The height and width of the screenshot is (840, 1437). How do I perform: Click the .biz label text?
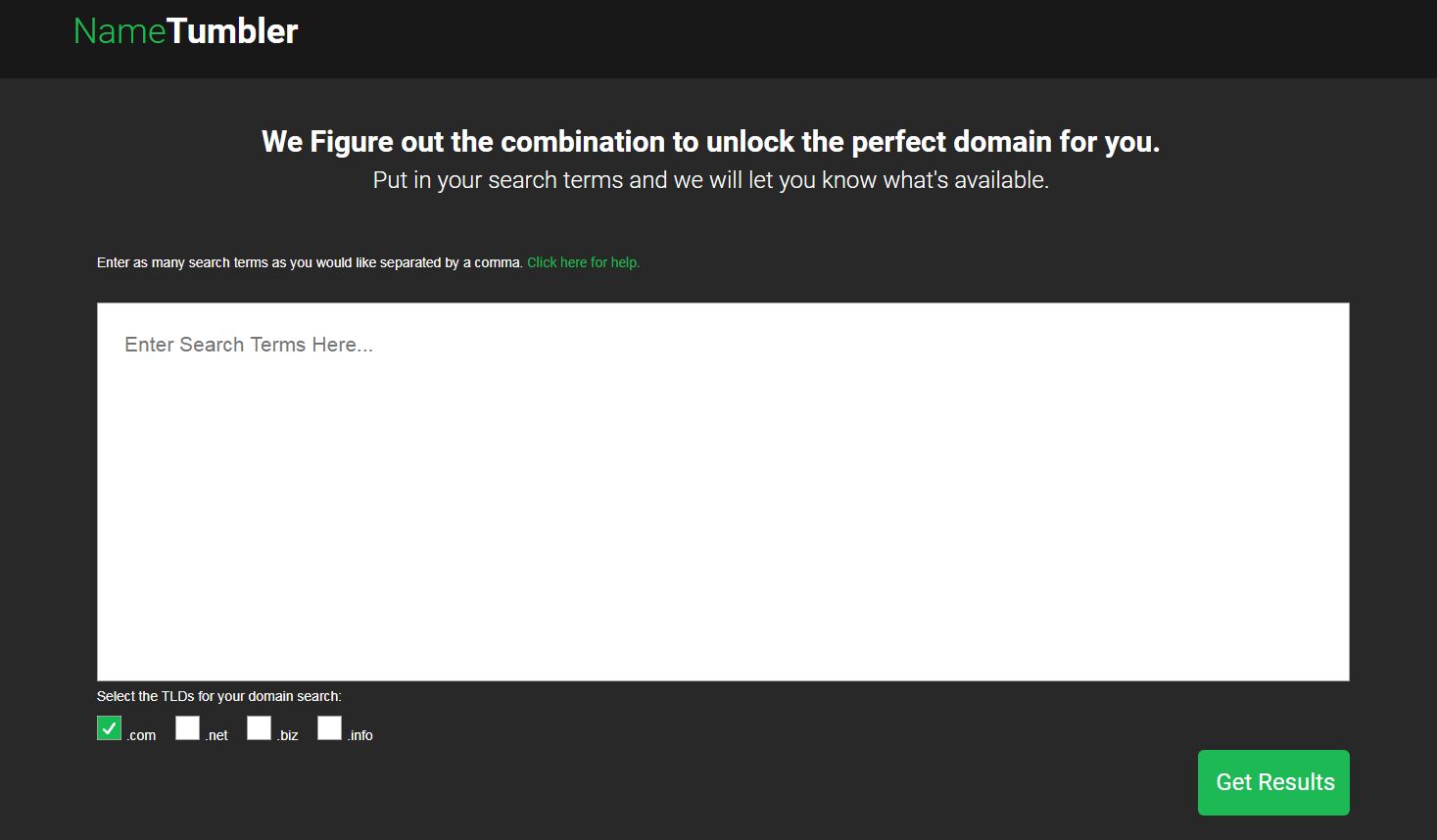288,735
